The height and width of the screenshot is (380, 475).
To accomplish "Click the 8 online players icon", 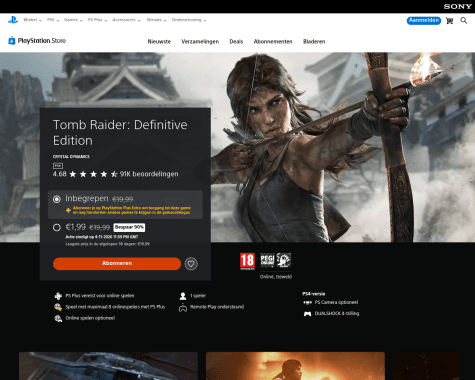I will [58, 307].
